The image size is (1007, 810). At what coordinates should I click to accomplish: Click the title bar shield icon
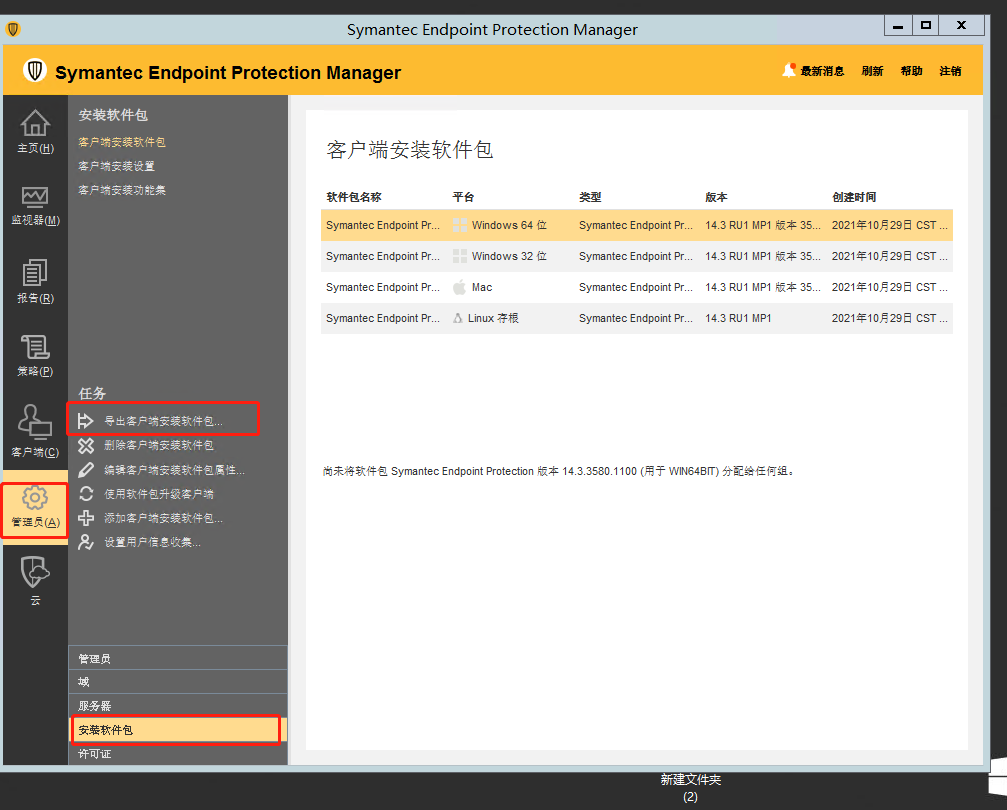[x=13, y=30]
